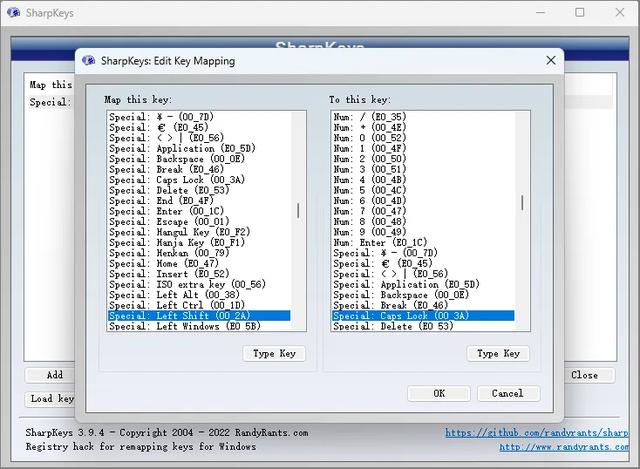
Task: Select 'Special: Left Windows (E0_5B)'
Action: (199, 326)
